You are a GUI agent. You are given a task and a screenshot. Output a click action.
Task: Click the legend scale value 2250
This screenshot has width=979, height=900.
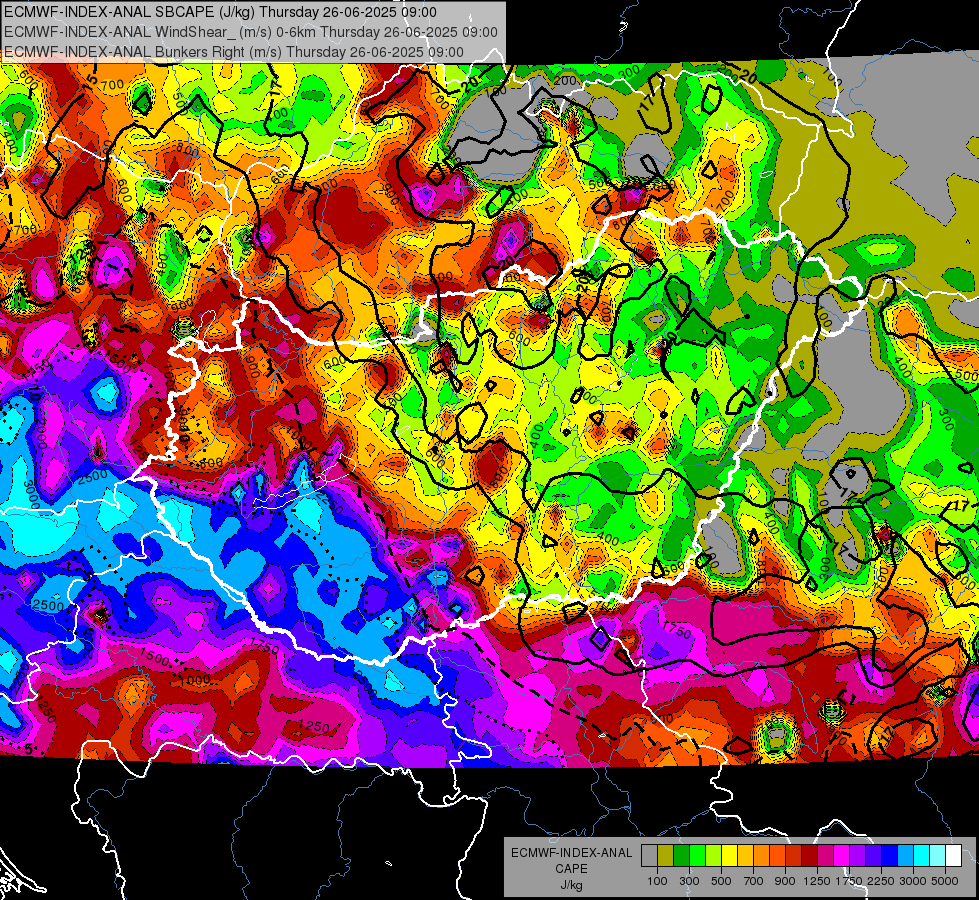pos(882,881)
